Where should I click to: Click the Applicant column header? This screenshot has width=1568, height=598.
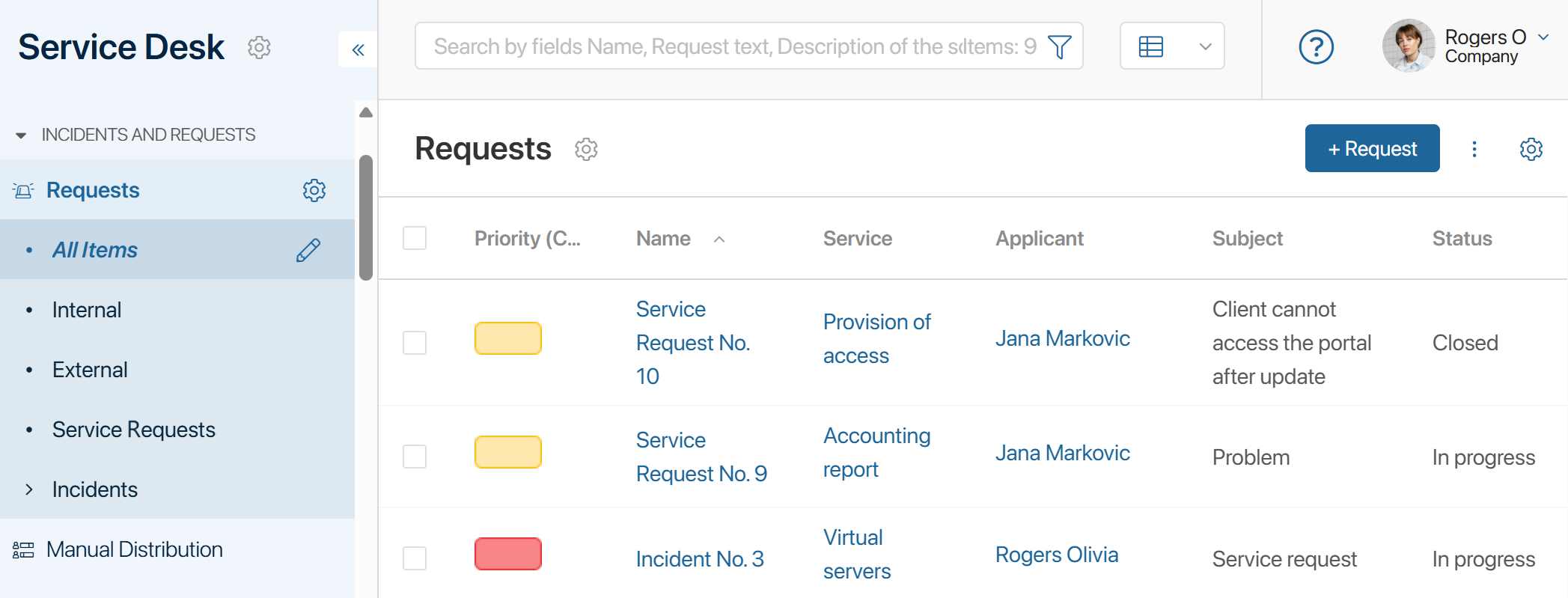point(1040,239)
